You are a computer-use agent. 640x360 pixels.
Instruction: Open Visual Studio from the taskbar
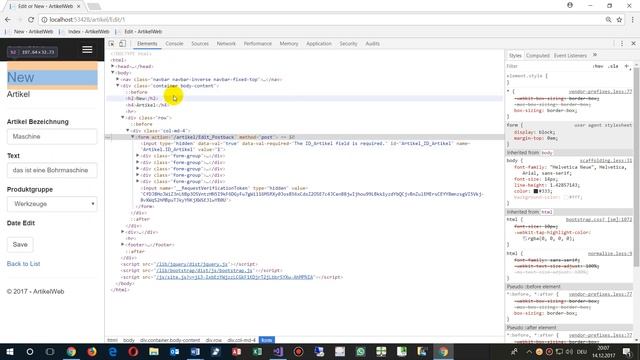[278, 351]
